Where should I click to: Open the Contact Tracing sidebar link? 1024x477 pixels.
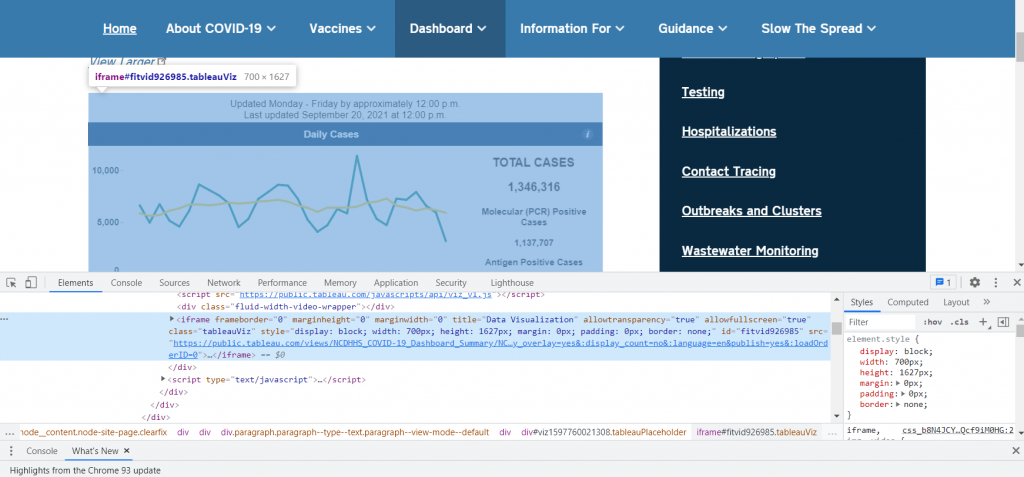click(729, 171)
